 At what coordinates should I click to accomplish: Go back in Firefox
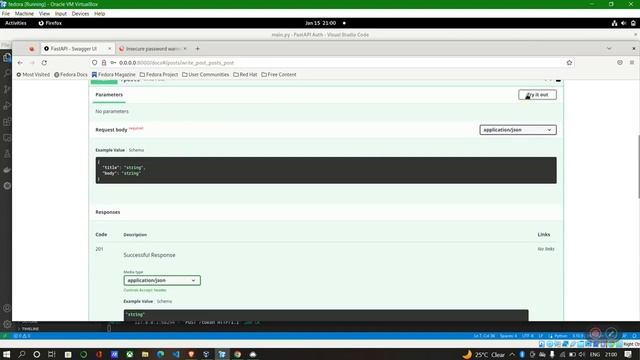(20, 63)
